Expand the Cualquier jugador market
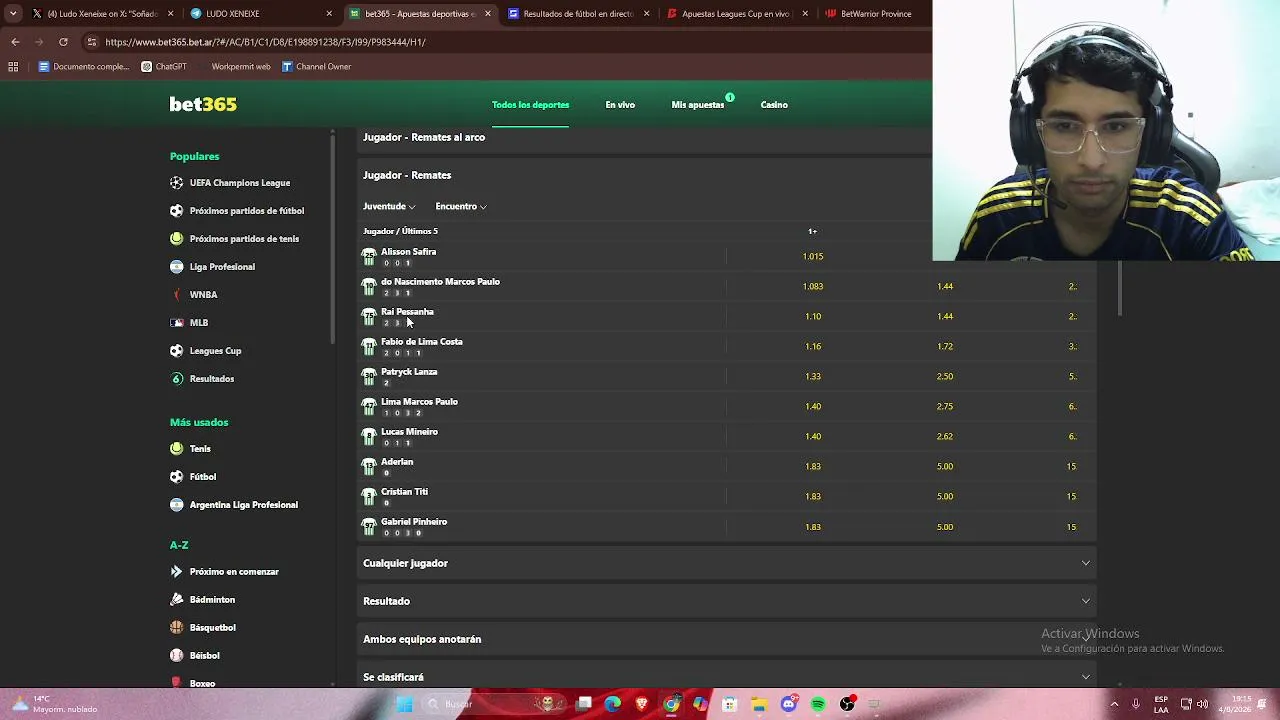The image size is (1280, 720). 727,563
